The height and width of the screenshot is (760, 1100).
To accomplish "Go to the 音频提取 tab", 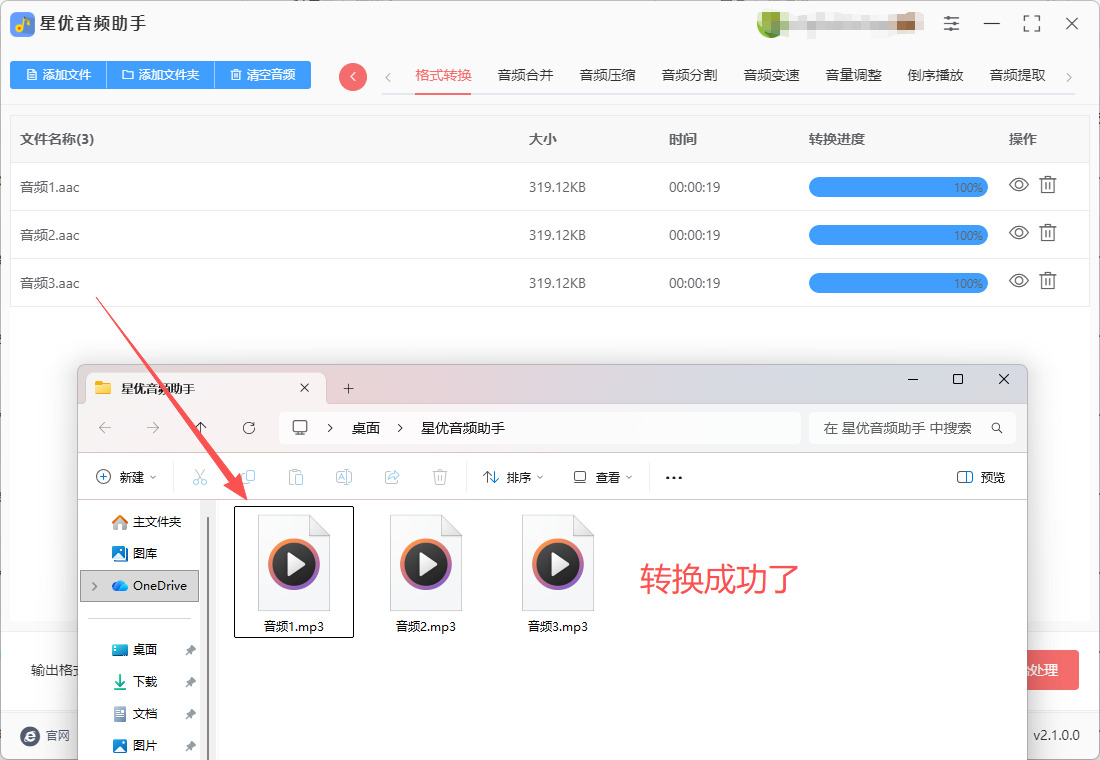I will tap(1017, 75).
